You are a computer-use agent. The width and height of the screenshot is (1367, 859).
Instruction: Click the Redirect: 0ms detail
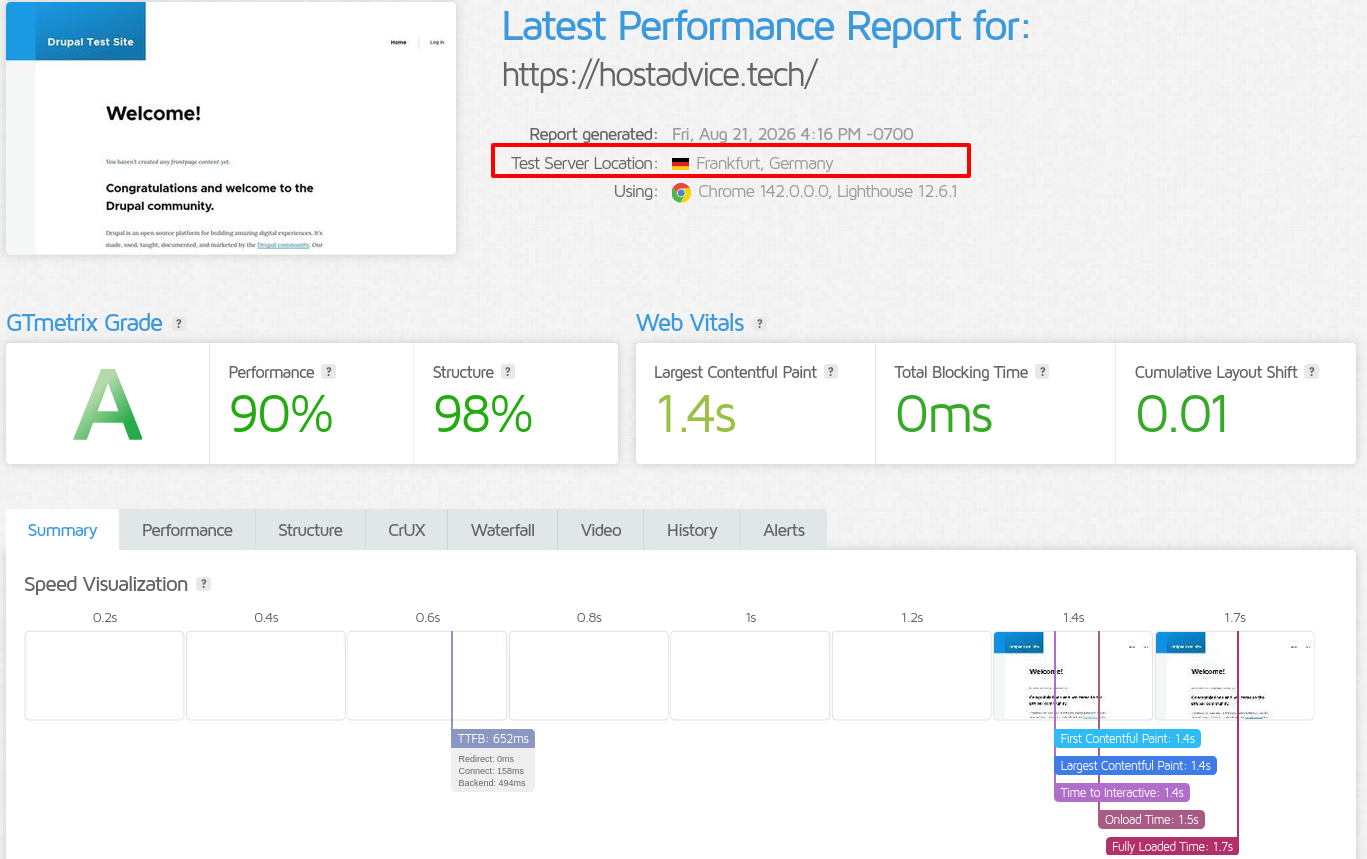point(486,759)
